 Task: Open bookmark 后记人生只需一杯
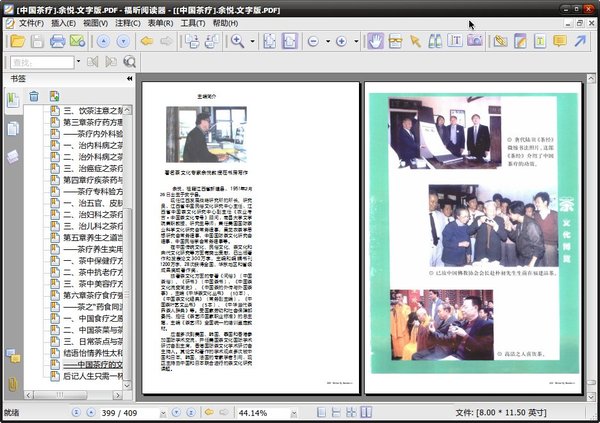pos(92,377)
